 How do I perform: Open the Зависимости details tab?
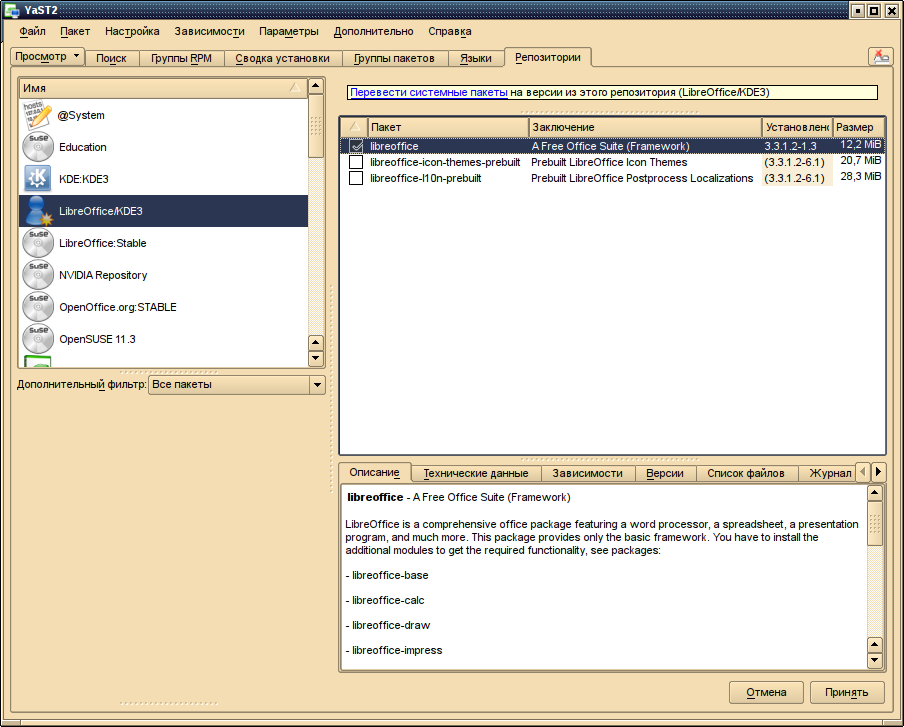click(x=587, y=473)
